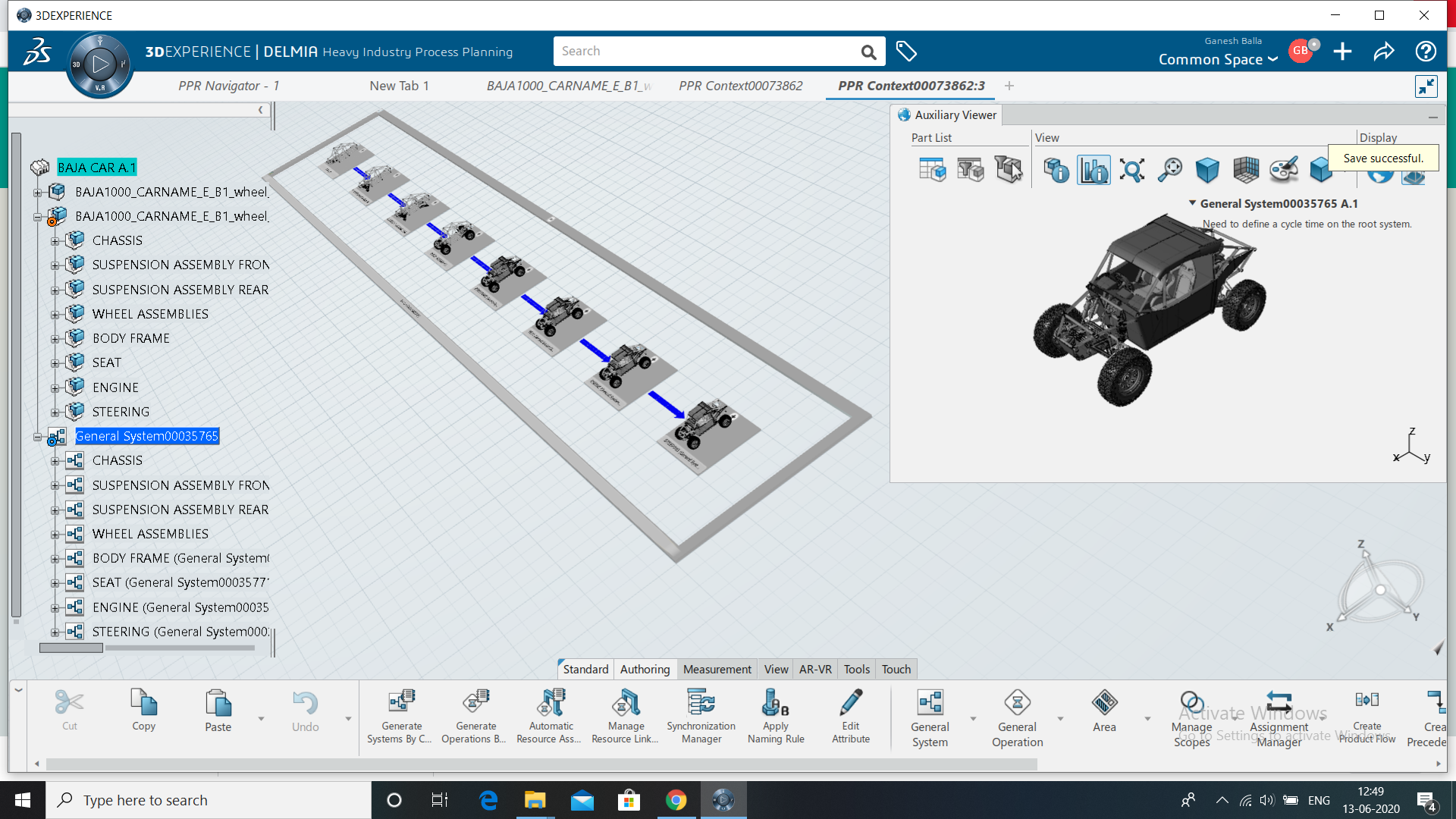The width and height of the screenshot is (1456, 819).
Task: Click the grid wall view icon
Action: click(1245, 170)
